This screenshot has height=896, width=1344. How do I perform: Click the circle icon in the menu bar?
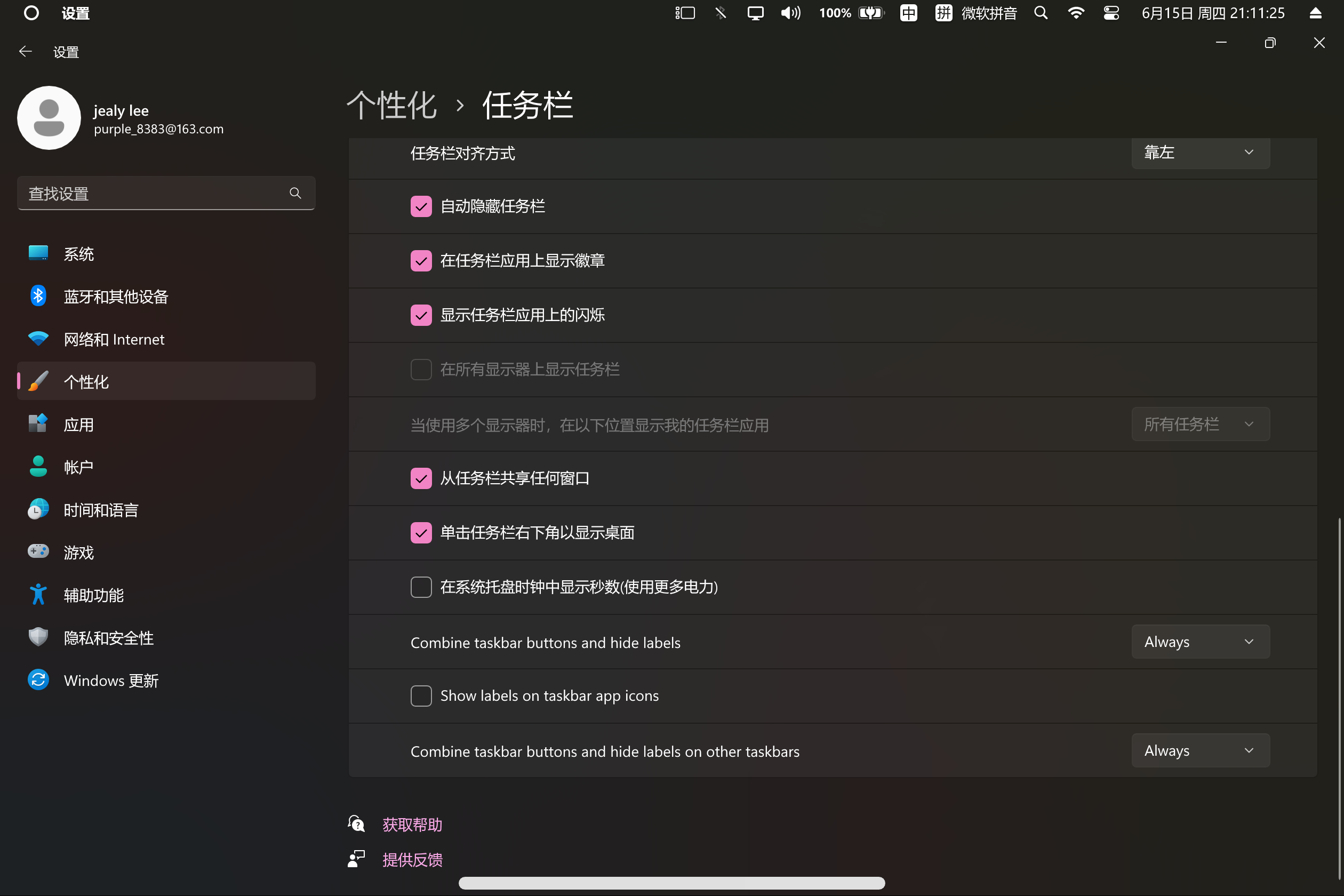coord(31,13)
